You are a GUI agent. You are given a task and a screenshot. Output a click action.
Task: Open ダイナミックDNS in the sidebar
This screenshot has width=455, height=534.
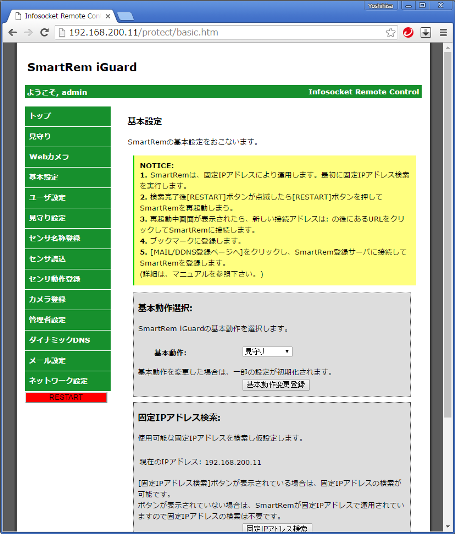(x=68, y=340)
